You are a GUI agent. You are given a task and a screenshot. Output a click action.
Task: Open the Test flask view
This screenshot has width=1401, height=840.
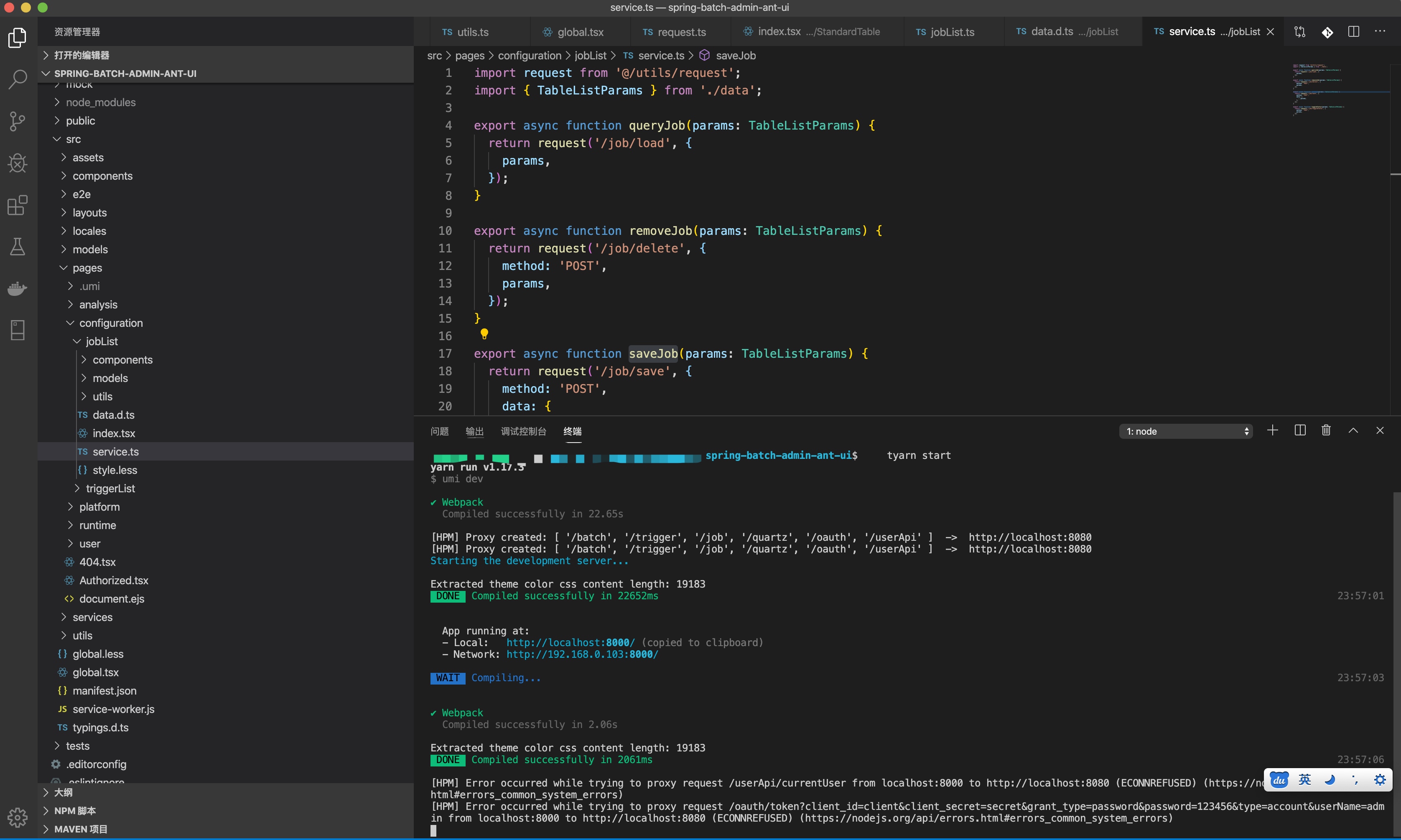coord(18,247)
